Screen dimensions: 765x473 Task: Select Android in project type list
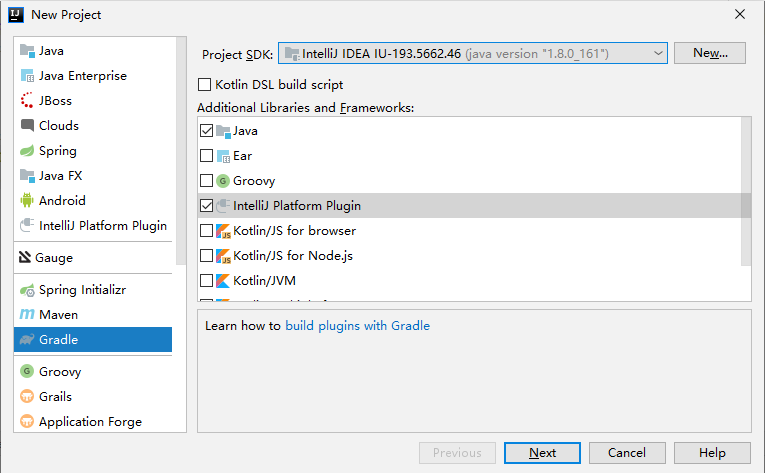click(93, 200)
